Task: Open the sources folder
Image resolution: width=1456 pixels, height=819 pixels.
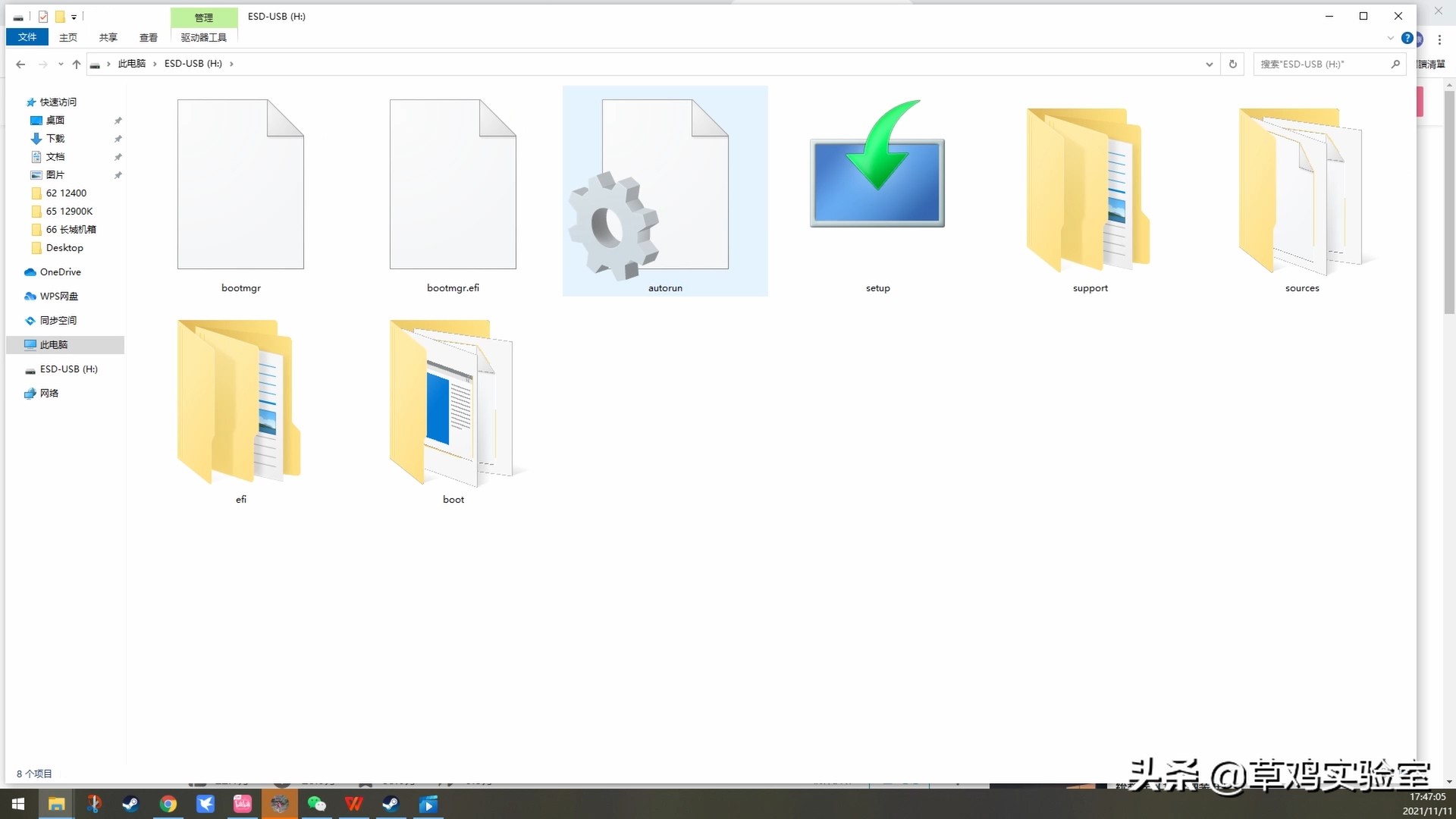Action: coord(1301,191)
